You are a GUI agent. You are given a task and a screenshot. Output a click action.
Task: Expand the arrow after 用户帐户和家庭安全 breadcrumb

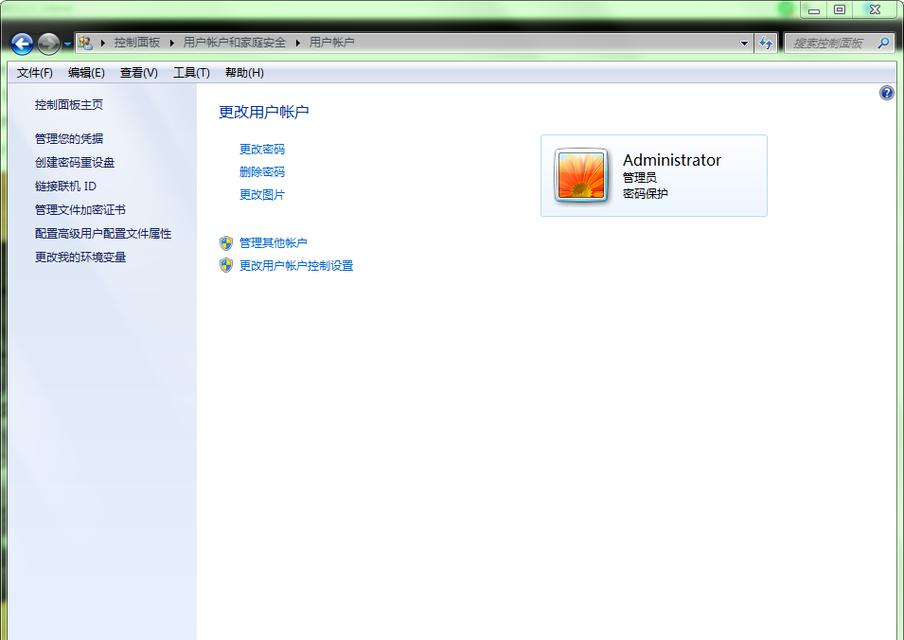(x=297, y=43)
